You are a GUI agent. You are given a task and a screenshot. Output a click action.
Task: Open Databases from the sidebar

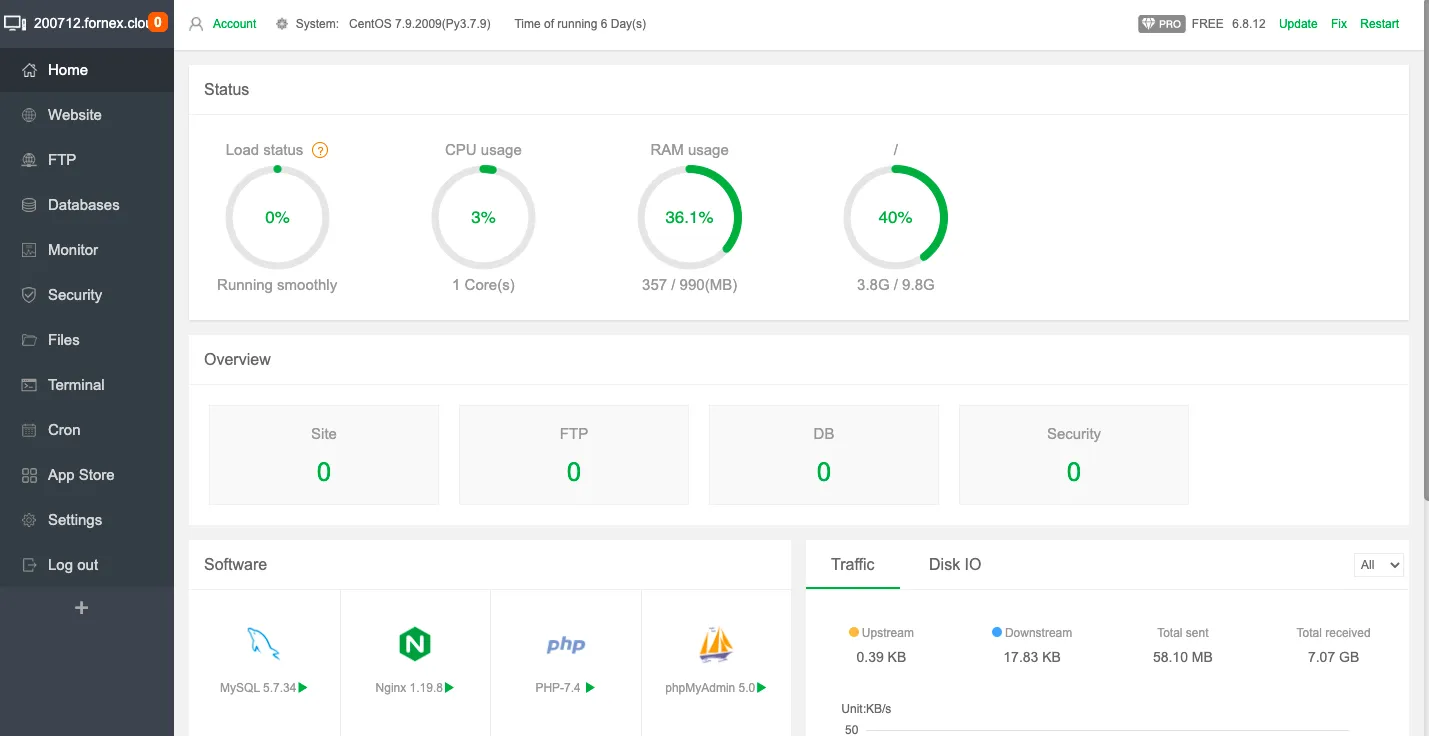pos(83,205)
